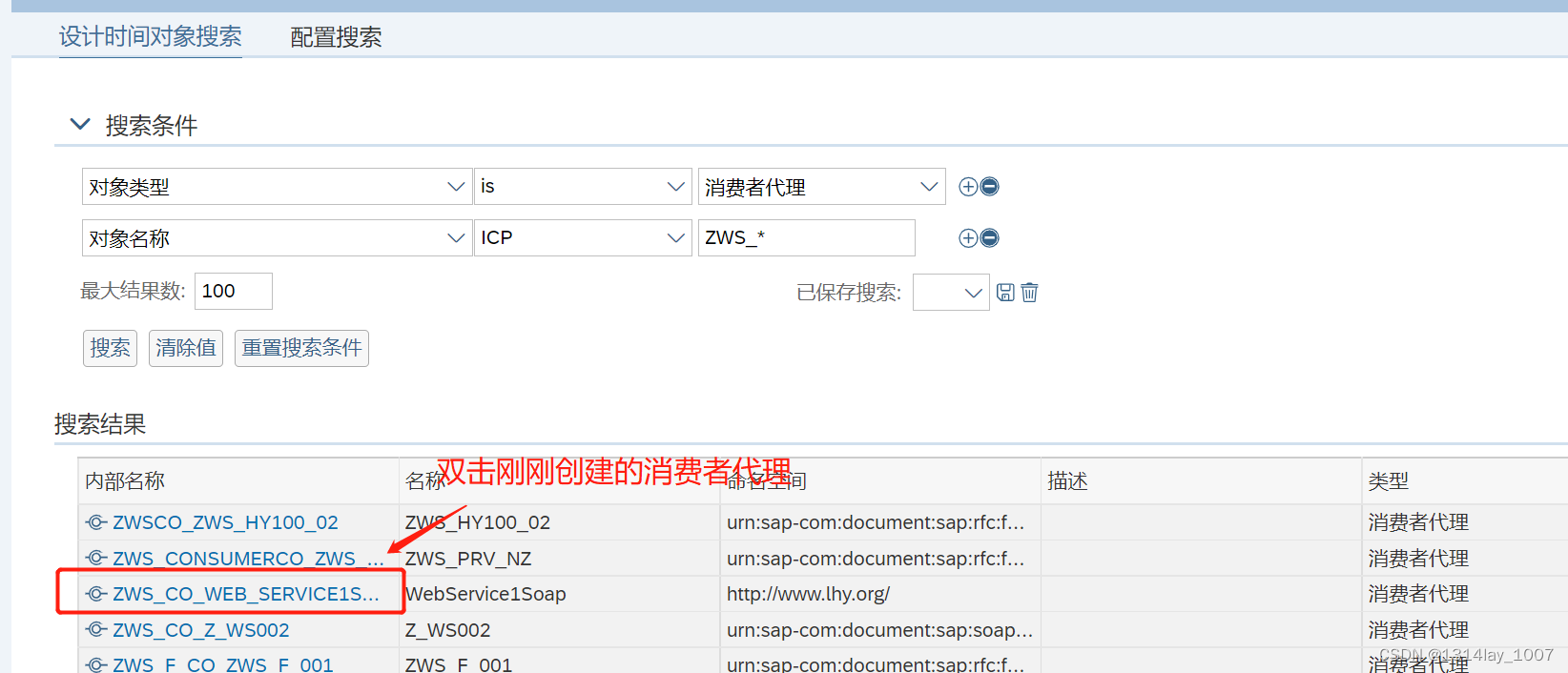1568x673 pixels.
Task: Open the 配置搜索 tab
Action: point(336,37)
